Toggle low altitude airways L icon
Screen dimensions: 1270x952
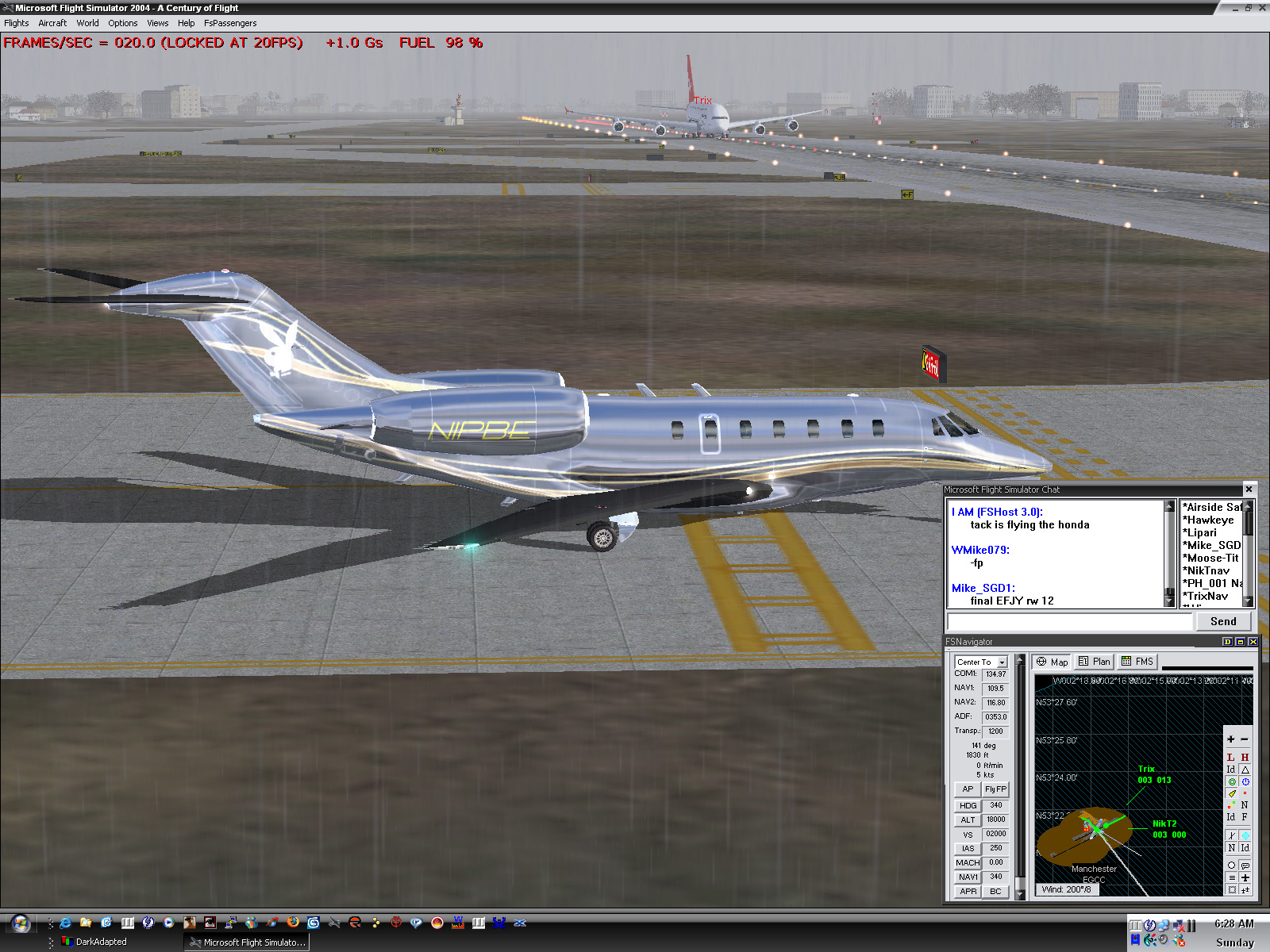1231,758
